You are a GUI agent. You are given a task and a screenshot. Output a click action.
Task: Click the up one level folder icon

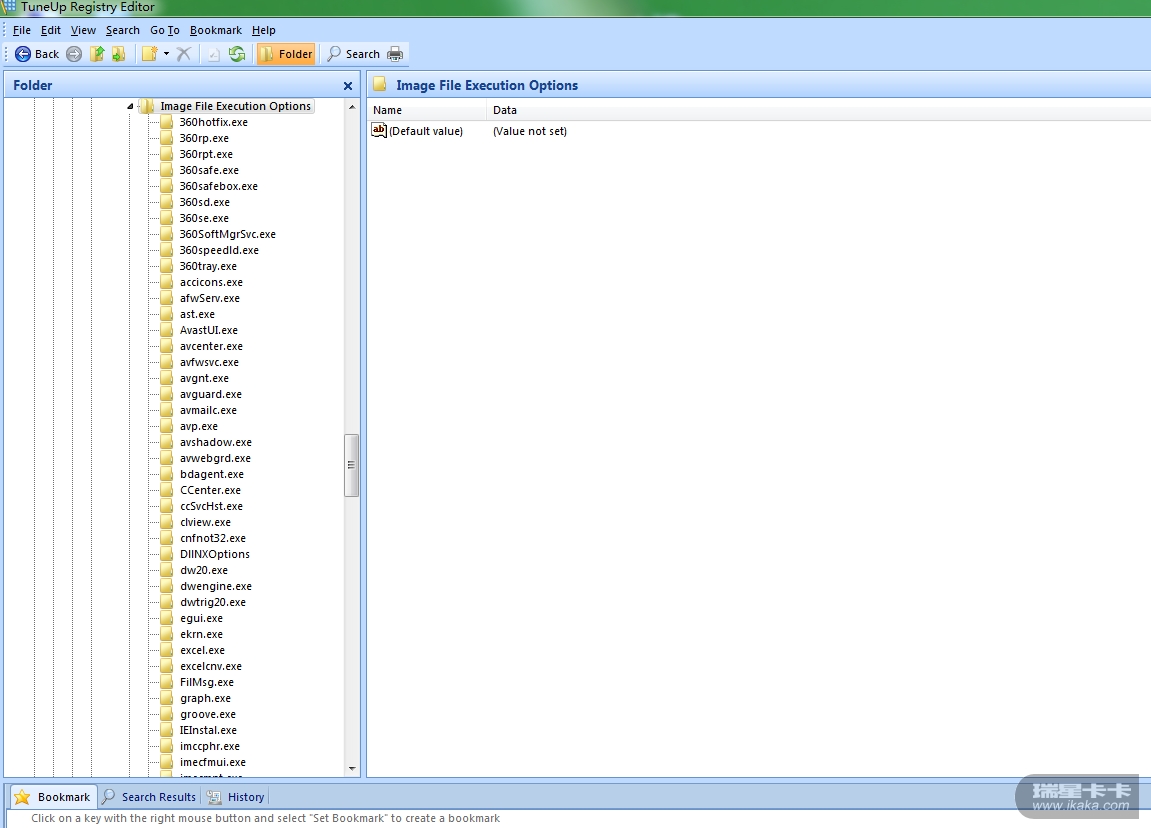(x=97, y=54)
